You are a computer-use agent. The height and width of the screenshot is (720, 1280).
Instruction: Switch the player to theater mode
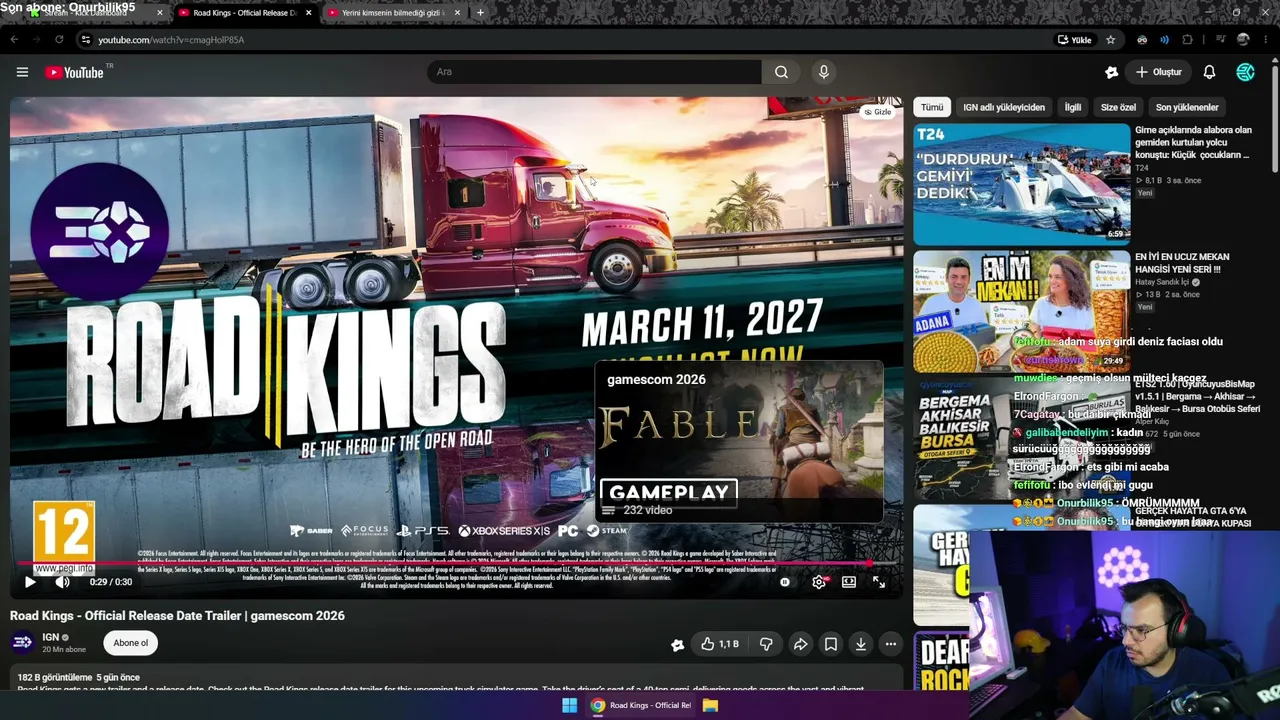tap(849, 582)
